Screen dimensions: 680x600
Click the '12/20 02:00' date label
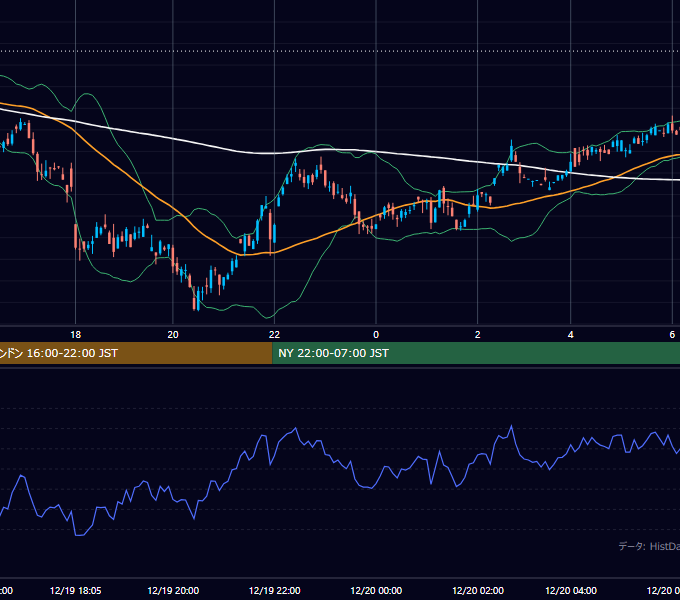tap(478, 590)
